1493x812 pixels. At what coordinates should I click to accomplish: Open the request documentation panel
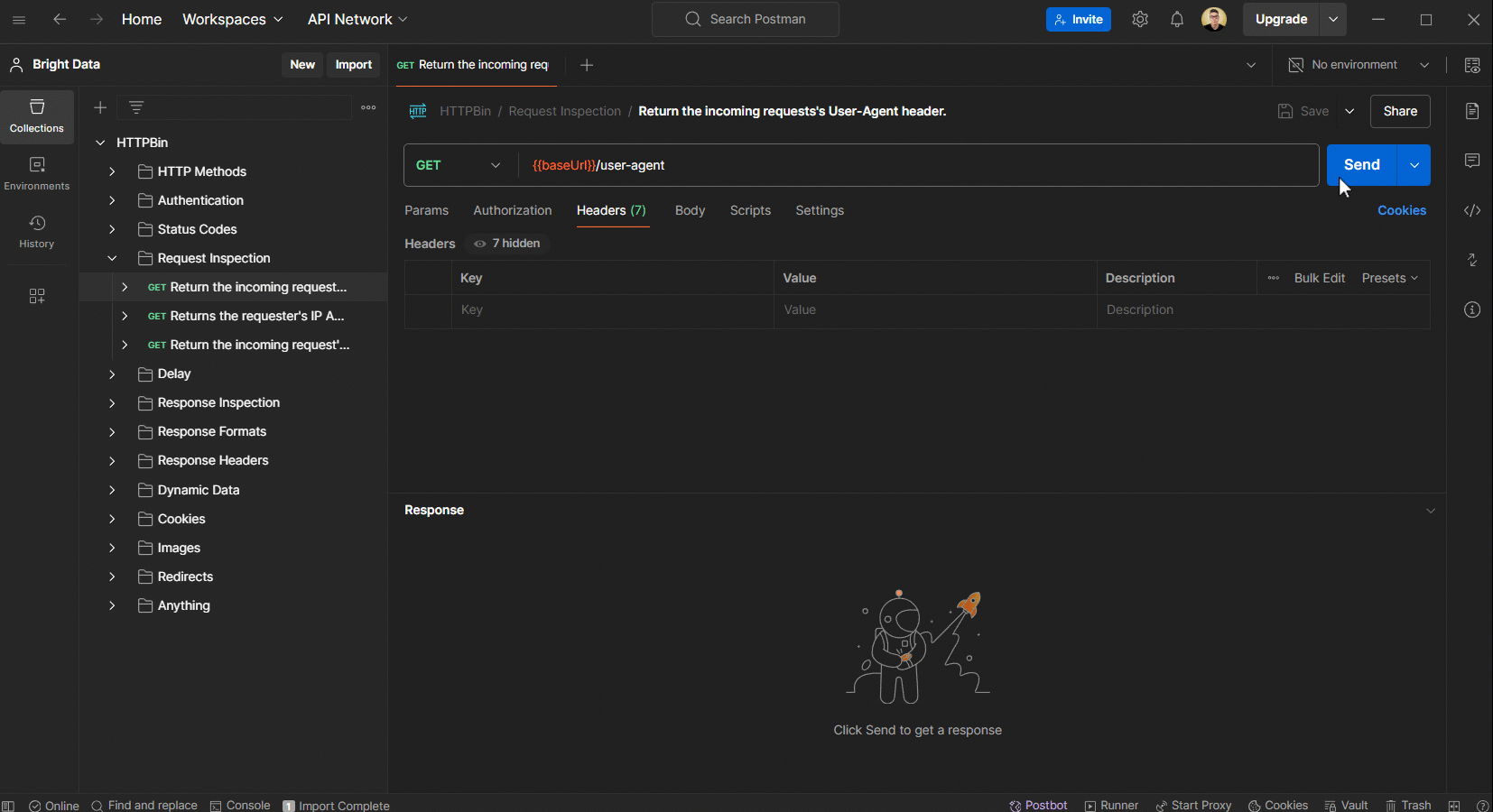[x=1472, y=111]
